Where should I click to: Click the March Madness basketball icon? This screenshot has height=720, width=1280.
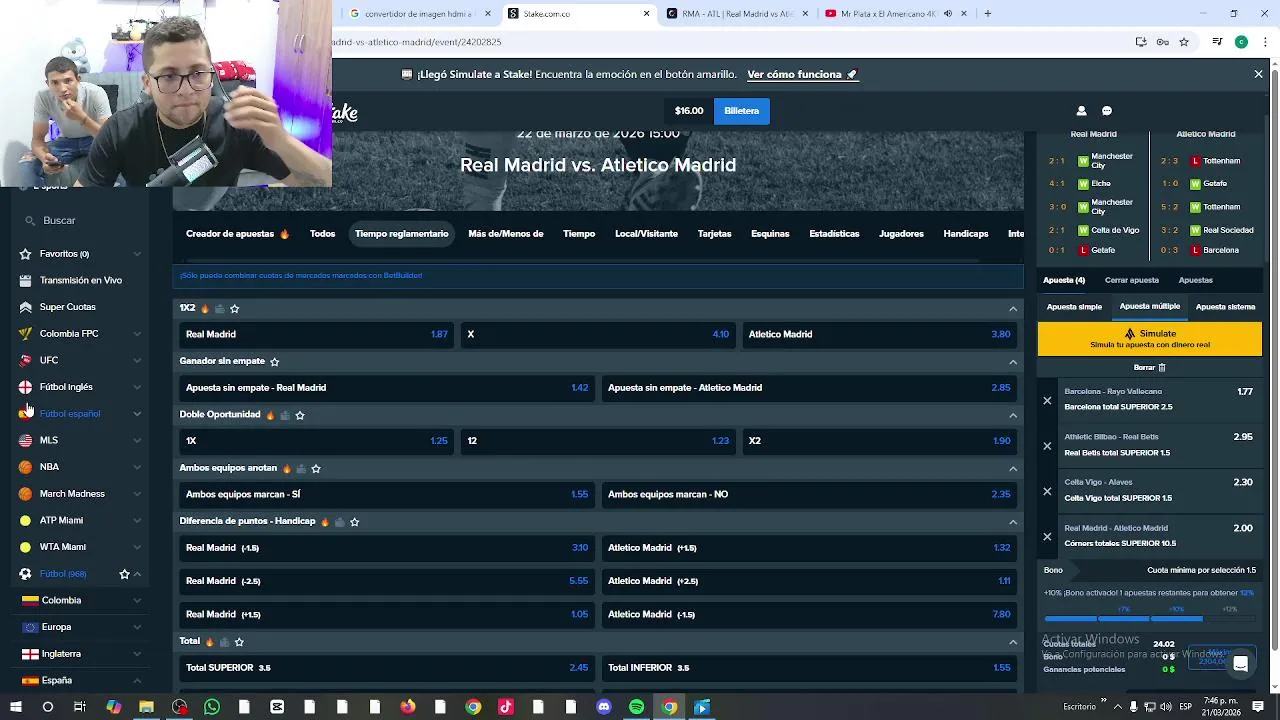coord(25,494)
